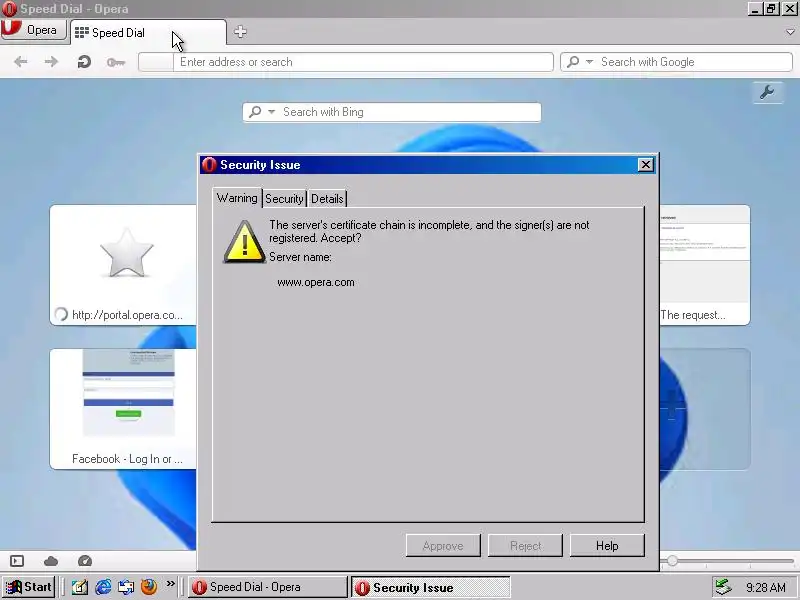Expand the Google search engine dropdown

point(589,62)
